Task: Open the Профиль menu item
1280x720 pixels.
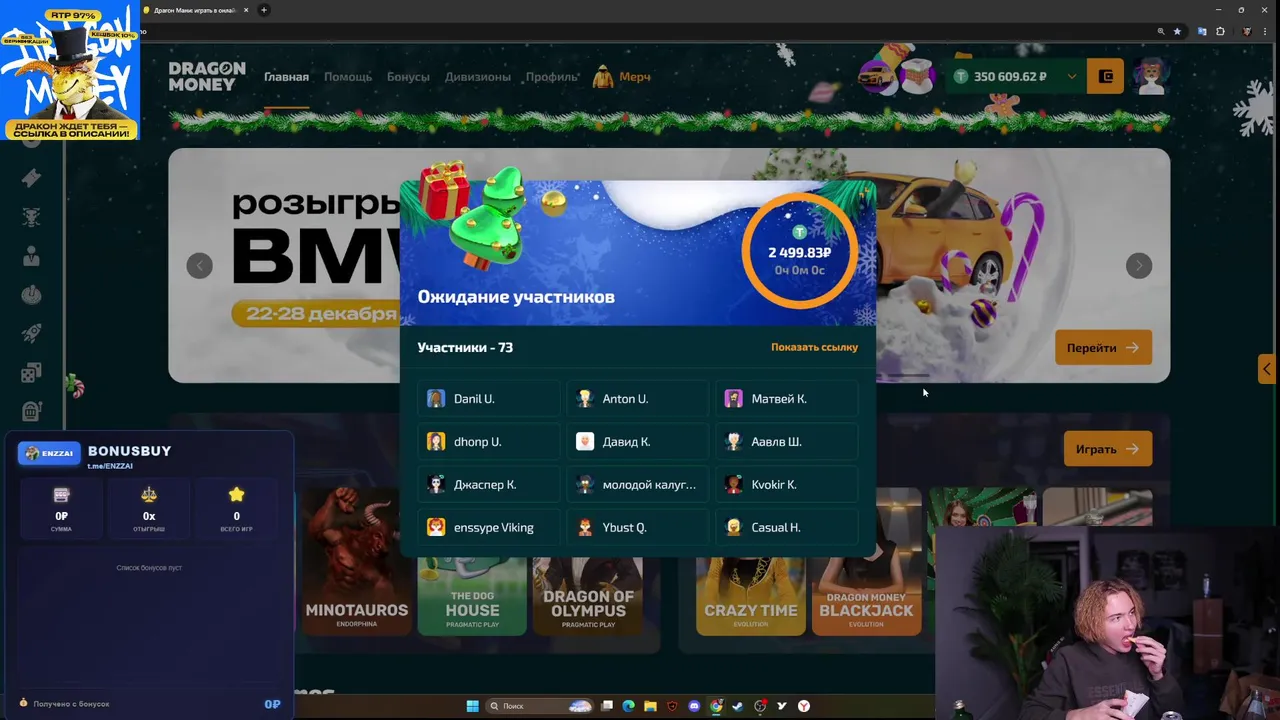Action: click(551, 77)
